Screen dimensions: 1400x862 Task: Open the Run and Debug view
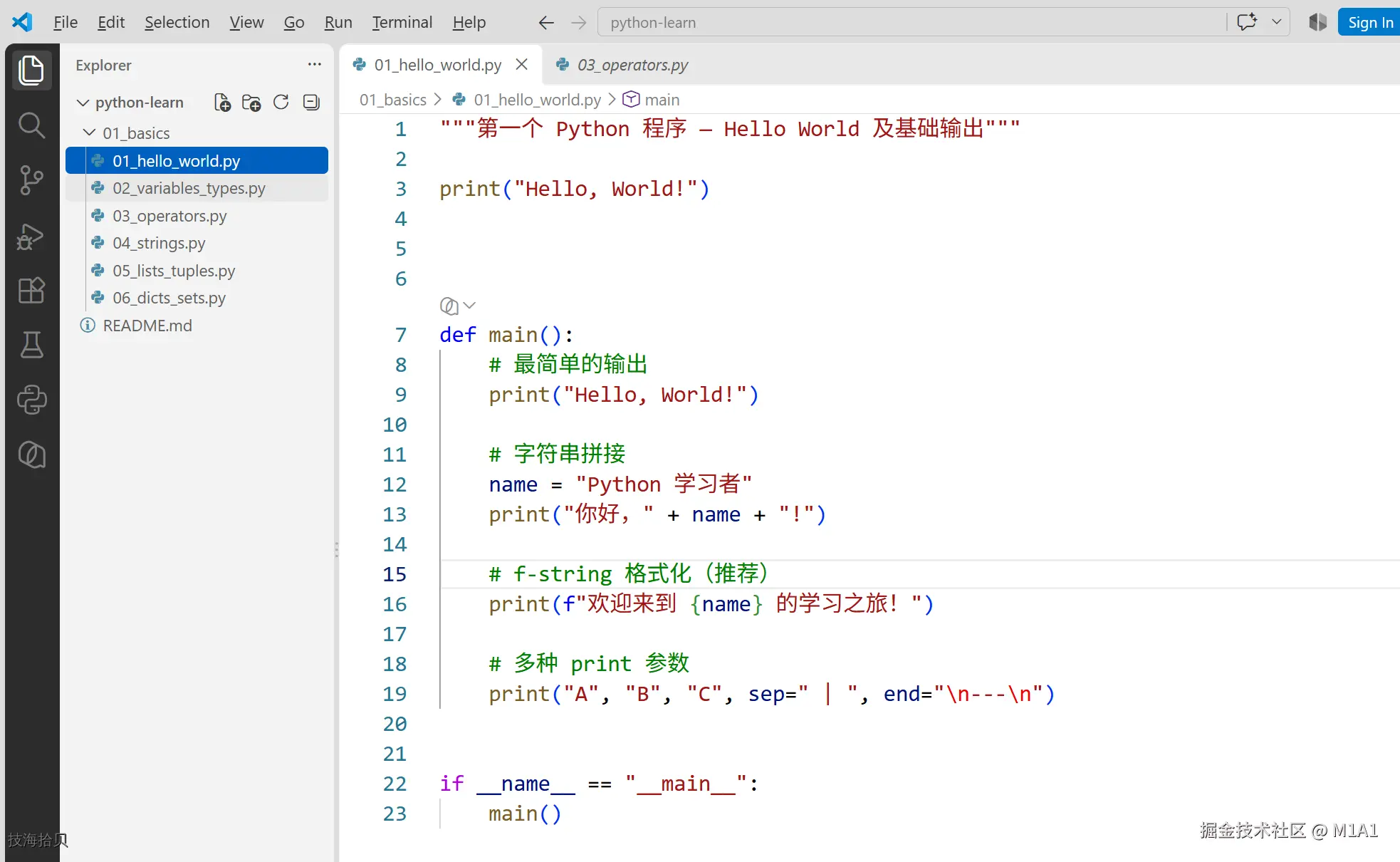pos(31,236)
